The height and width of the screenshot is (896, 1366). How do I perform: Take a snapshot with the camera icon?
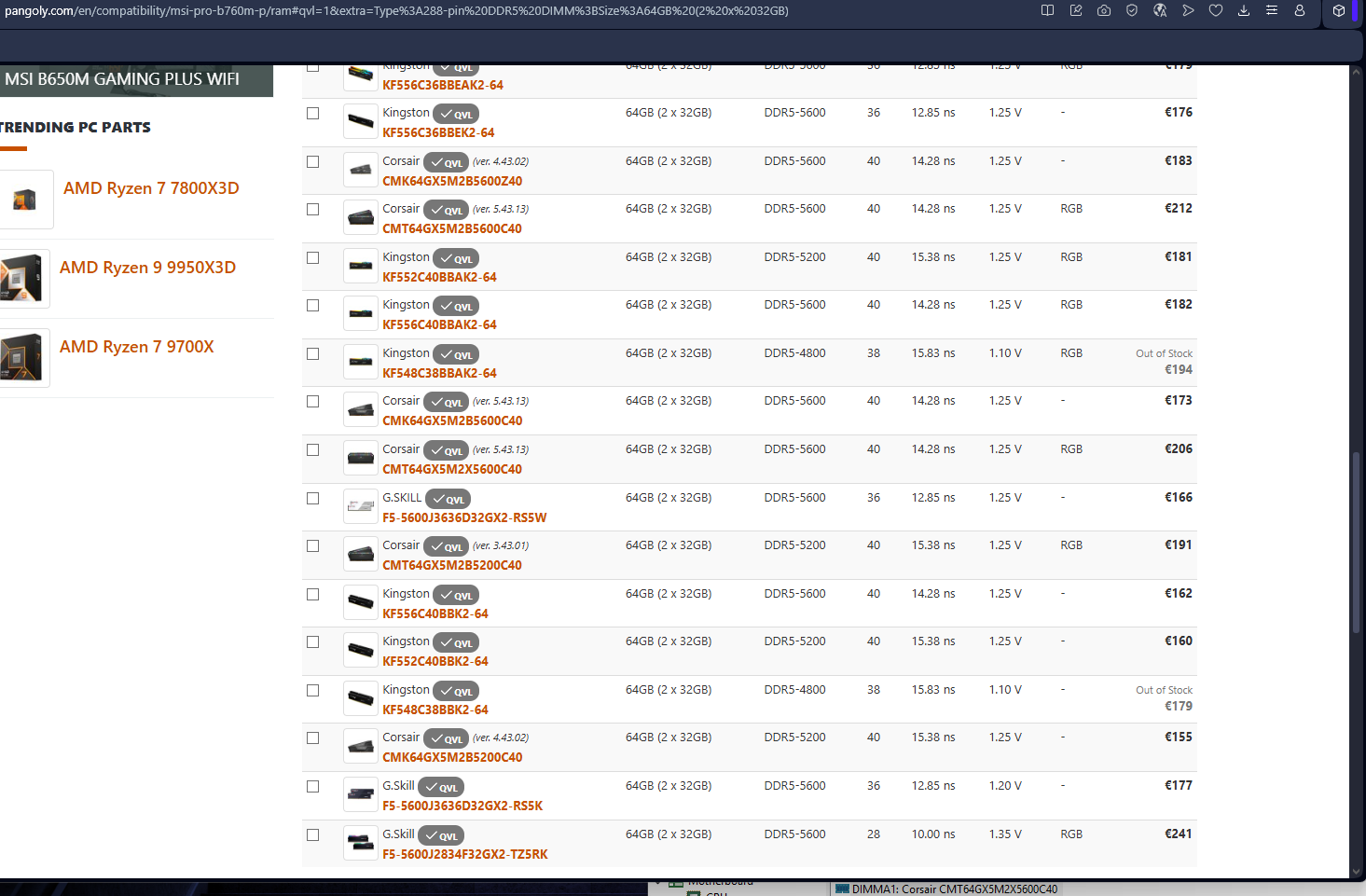click(1104, 10)
